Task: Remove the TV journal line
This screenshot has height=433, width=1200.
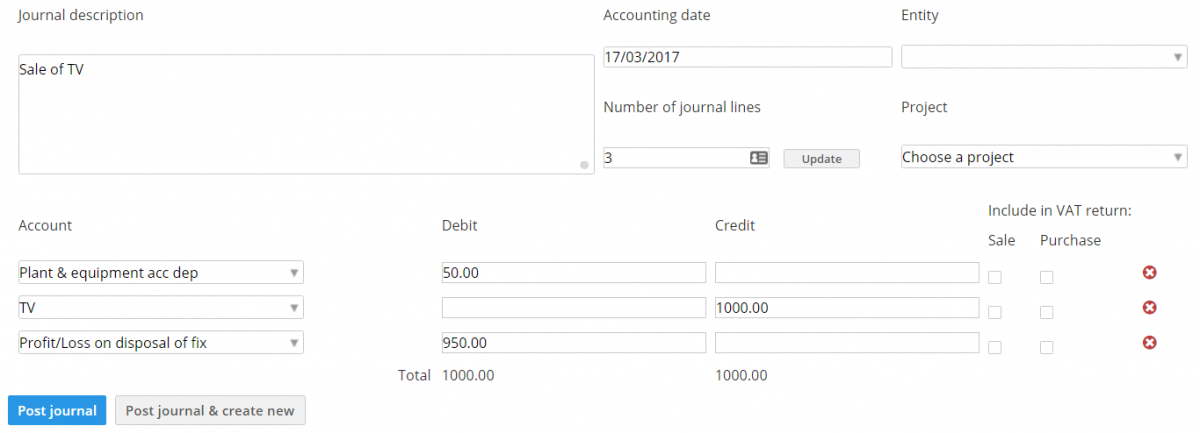Action: (x=1149, y=308)
